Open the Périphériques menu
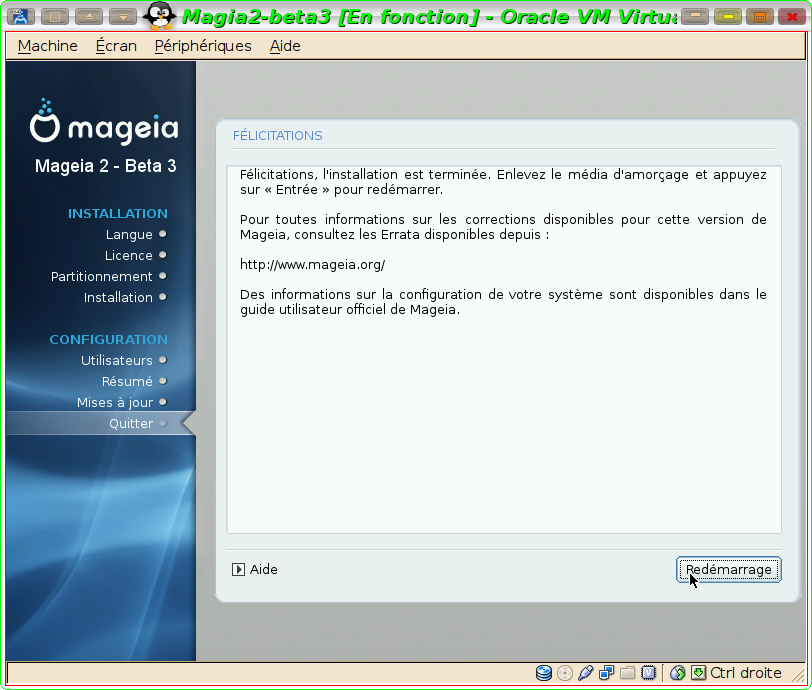The height and width of the screenshot is (690, 812). pyautogui.click(x=203, y=46)
